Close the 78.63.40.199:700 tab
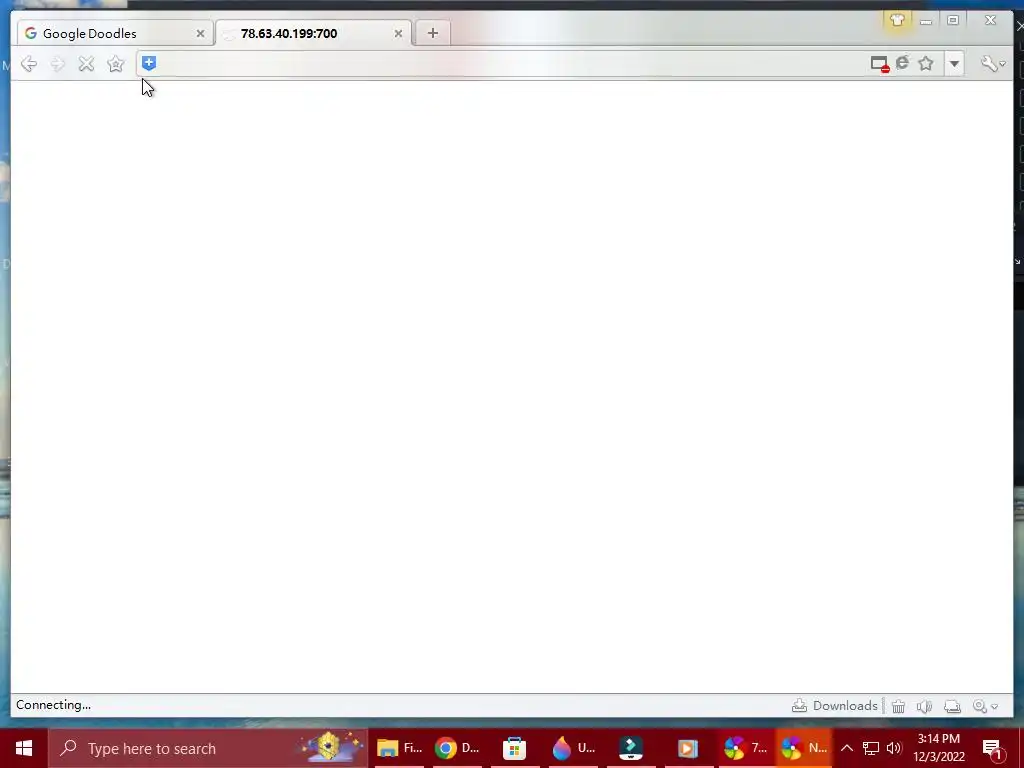Screen dimensions: 1024x768 click(398, 33)
